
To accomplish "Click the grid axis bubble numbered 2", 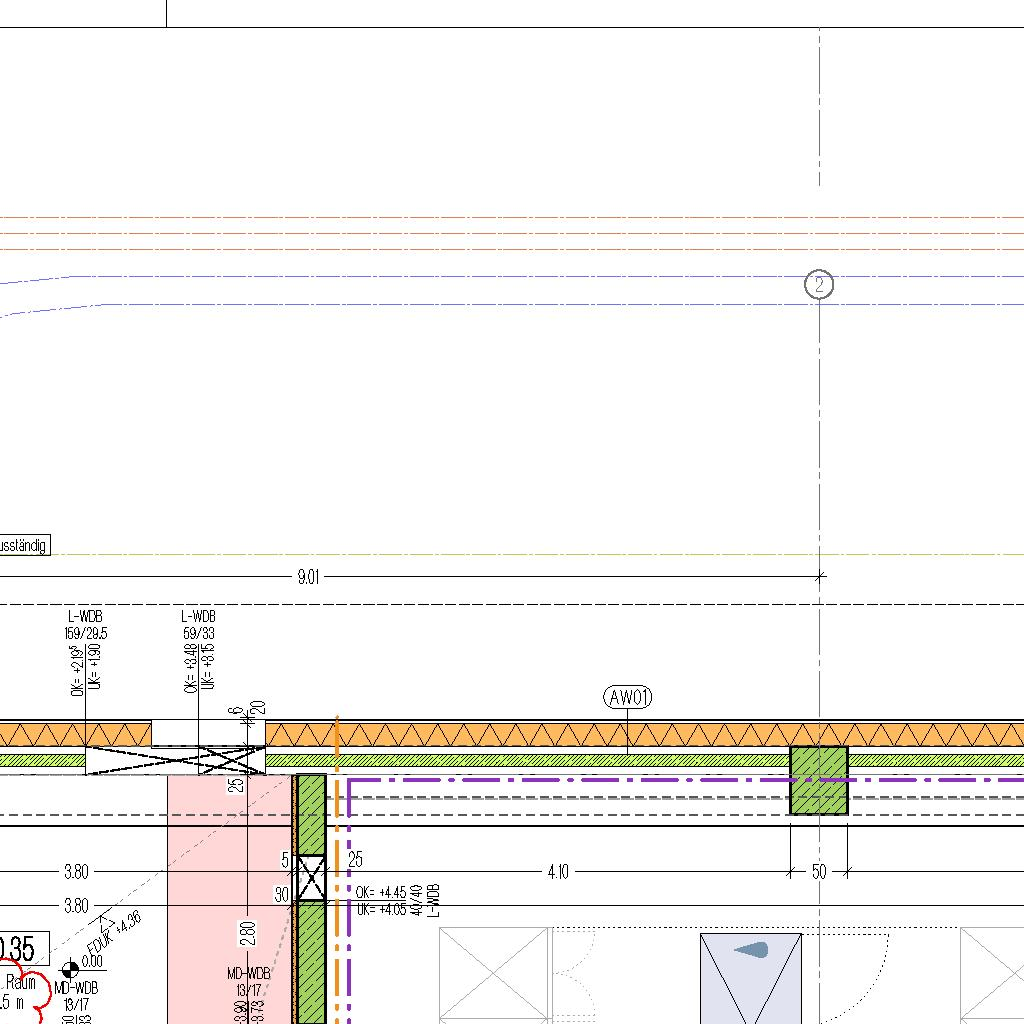I will click(819, 285).
